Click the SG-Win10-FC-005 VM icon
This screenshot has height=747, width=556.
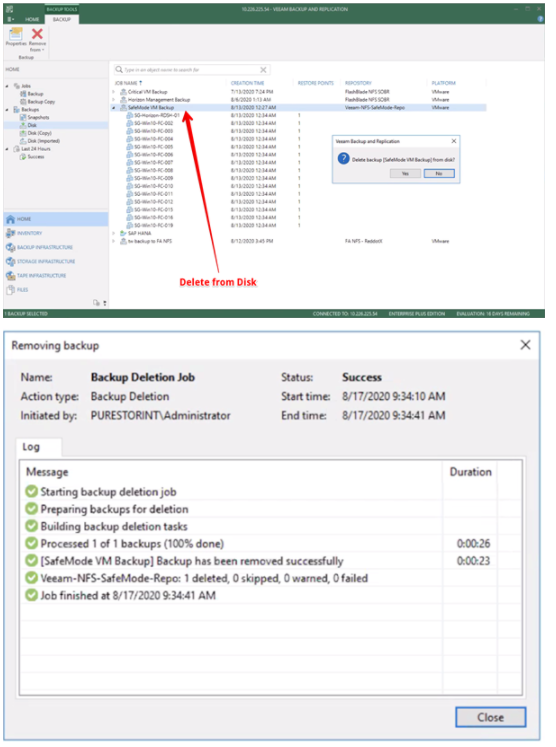pyautogui.click(x=130, y=147)
